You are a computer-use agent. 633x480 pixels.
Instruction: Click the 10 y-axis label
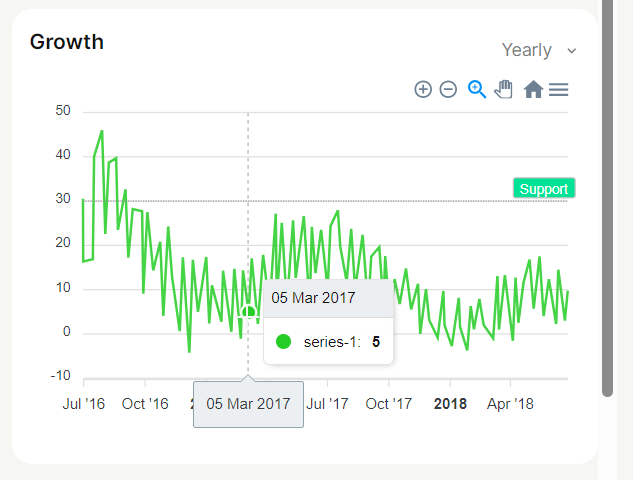point(63,288)
